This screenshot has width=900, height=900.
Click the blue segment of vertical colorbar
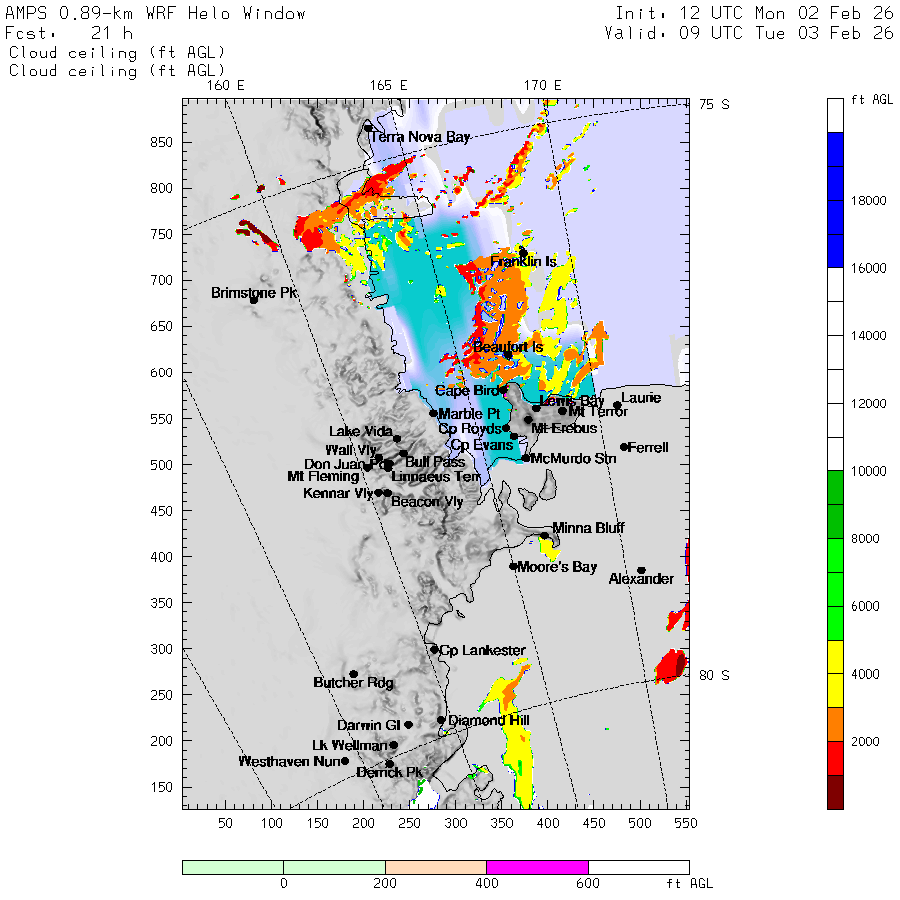point(835,200)
